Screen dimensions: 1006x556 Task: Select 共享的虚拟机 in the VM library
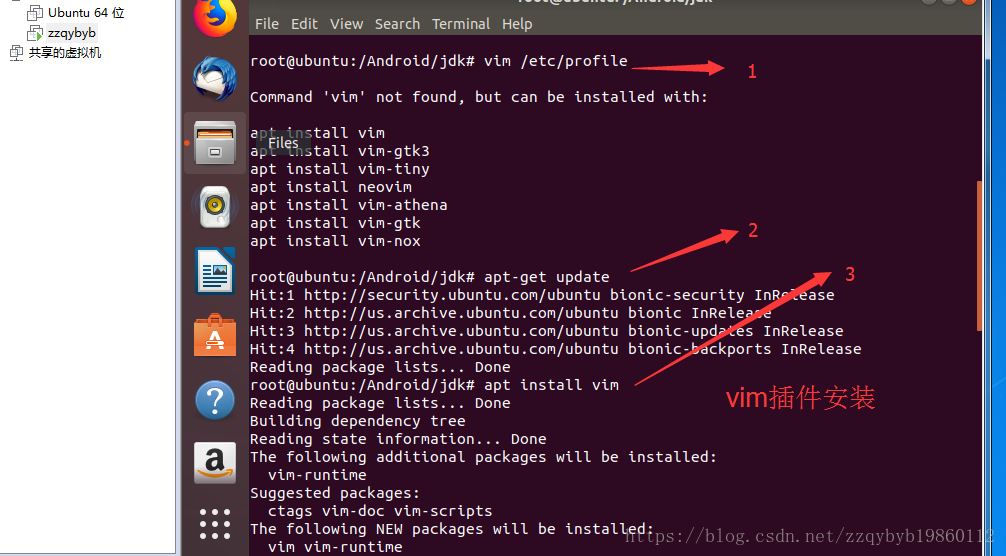56,53
